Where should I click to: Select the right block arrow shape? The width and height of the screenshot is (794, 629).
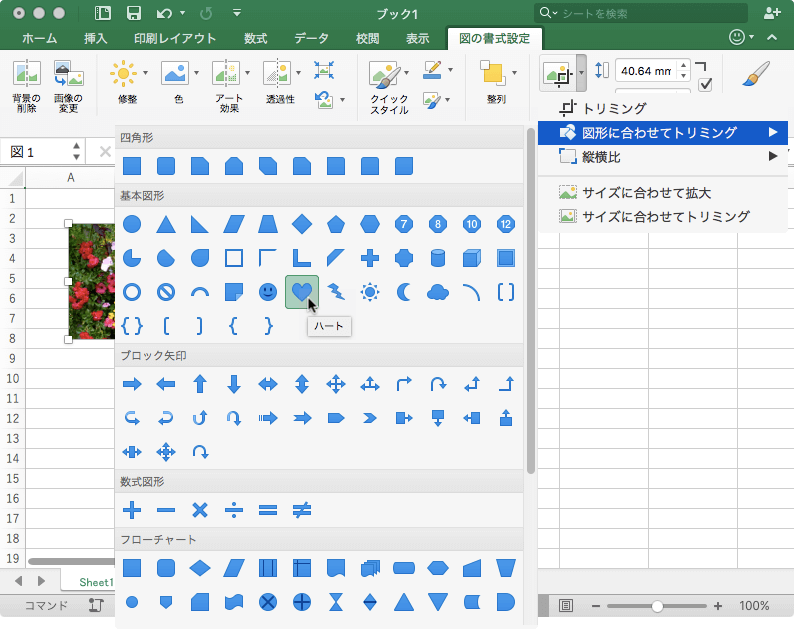point(131,384)
